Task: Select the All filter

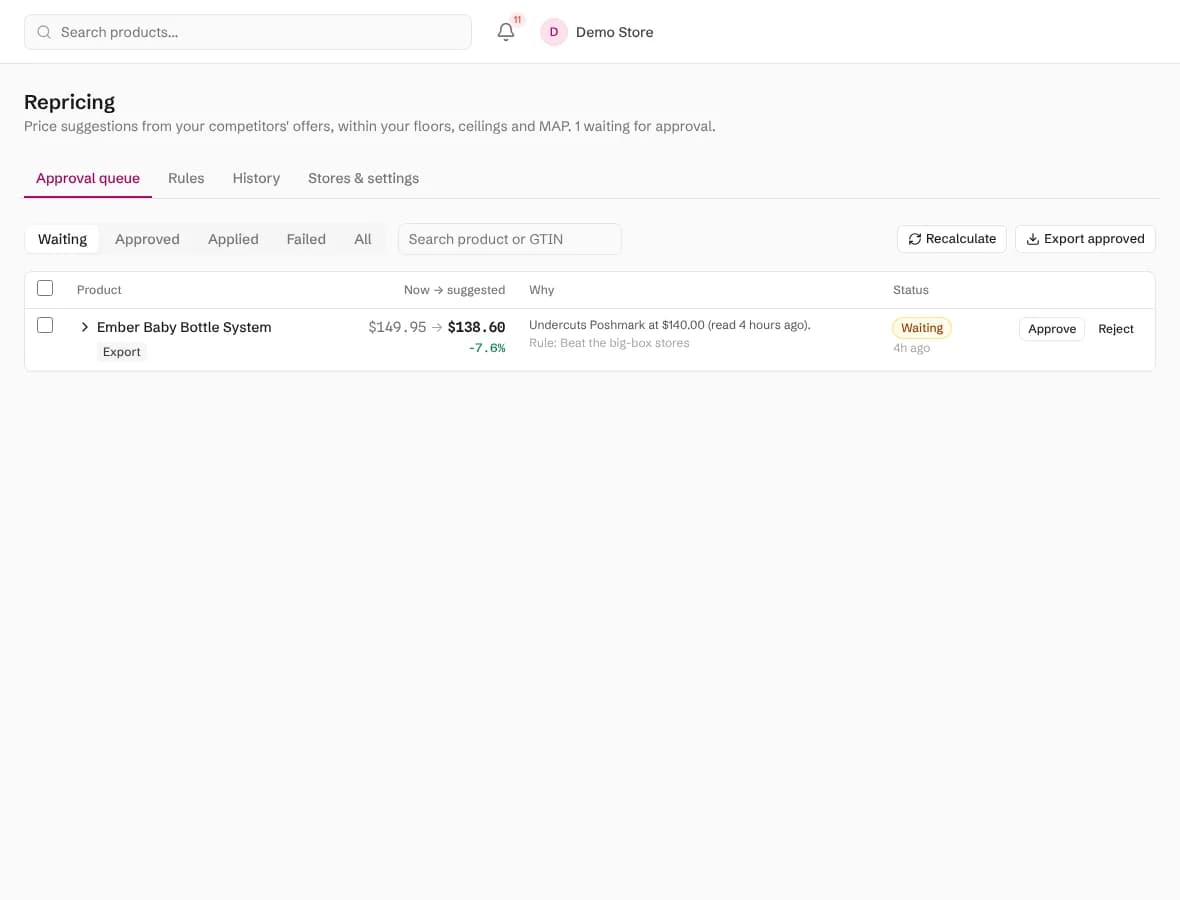Action: tap(363, 239)
